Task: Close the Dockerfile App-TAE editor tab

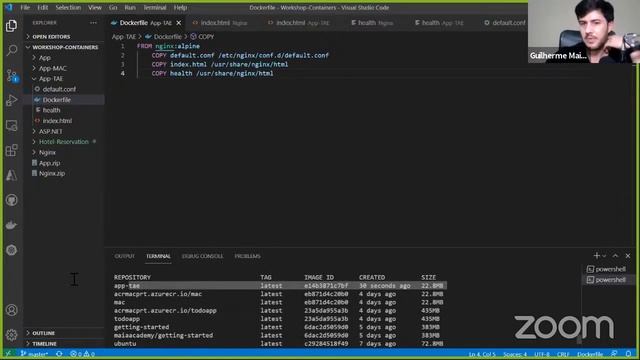Action: [179, 23]
